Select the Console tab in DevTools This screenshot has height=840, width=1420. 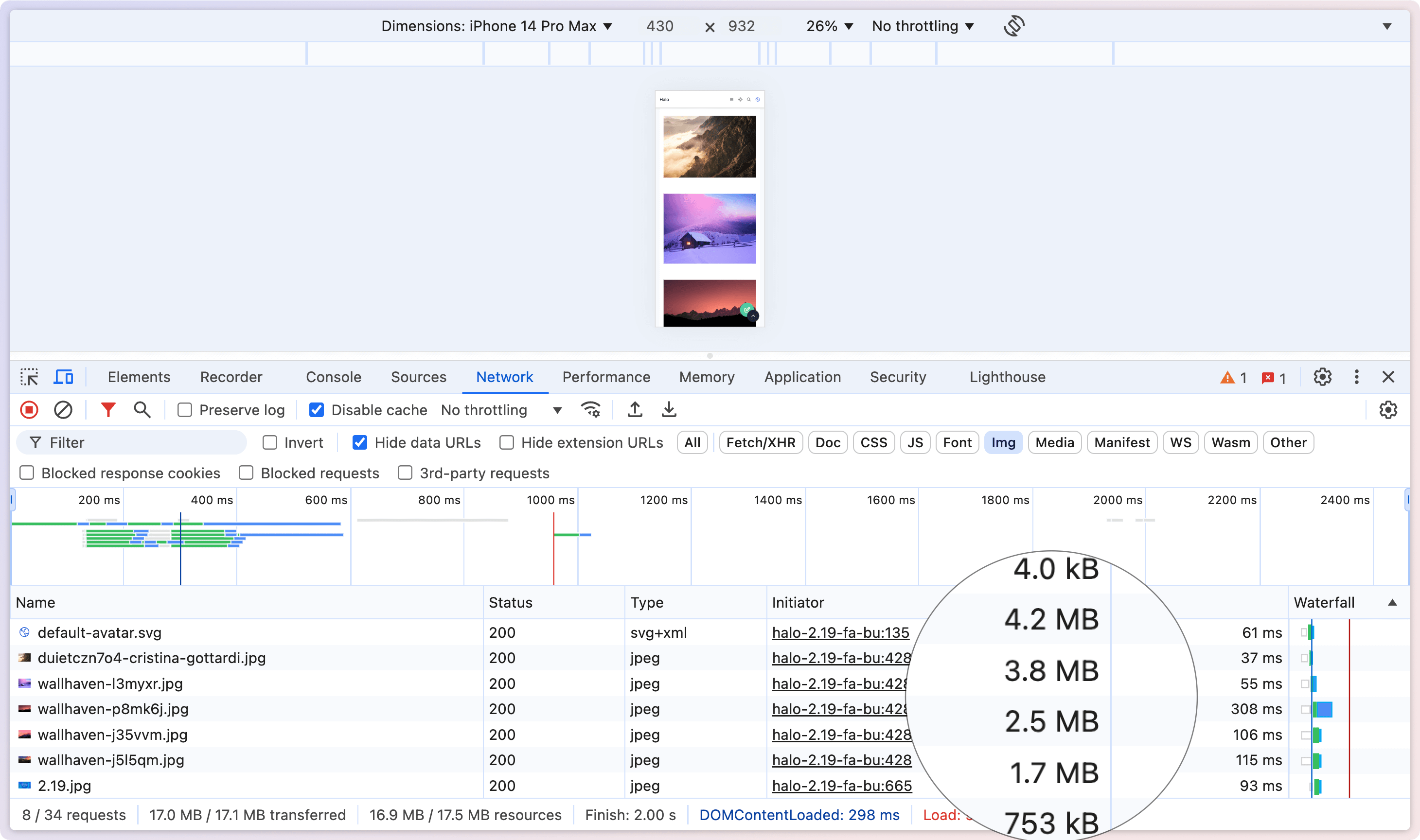point(334,377)
